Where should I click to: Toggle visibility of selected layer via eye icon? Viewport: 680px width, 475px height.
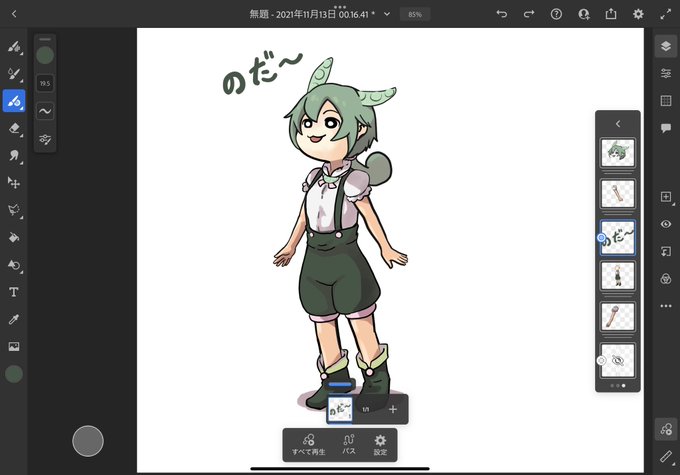(666, 224)
